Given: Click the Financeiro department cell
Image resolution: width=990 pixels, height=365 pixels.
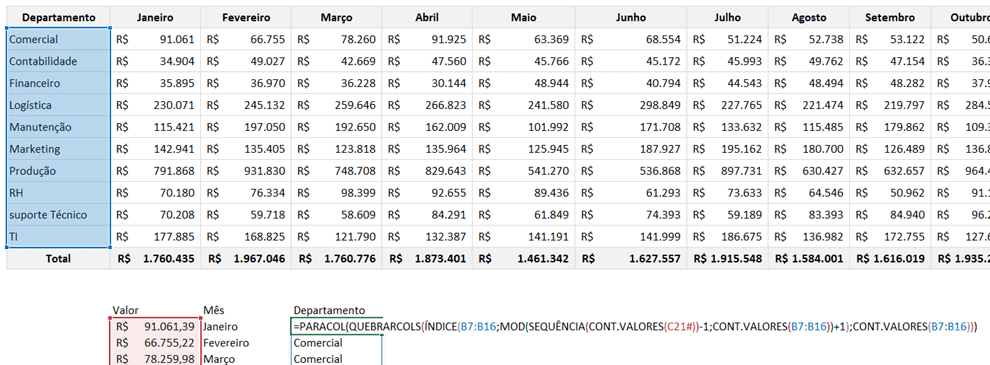Looking at the screenshot, I should pos(59,83).
